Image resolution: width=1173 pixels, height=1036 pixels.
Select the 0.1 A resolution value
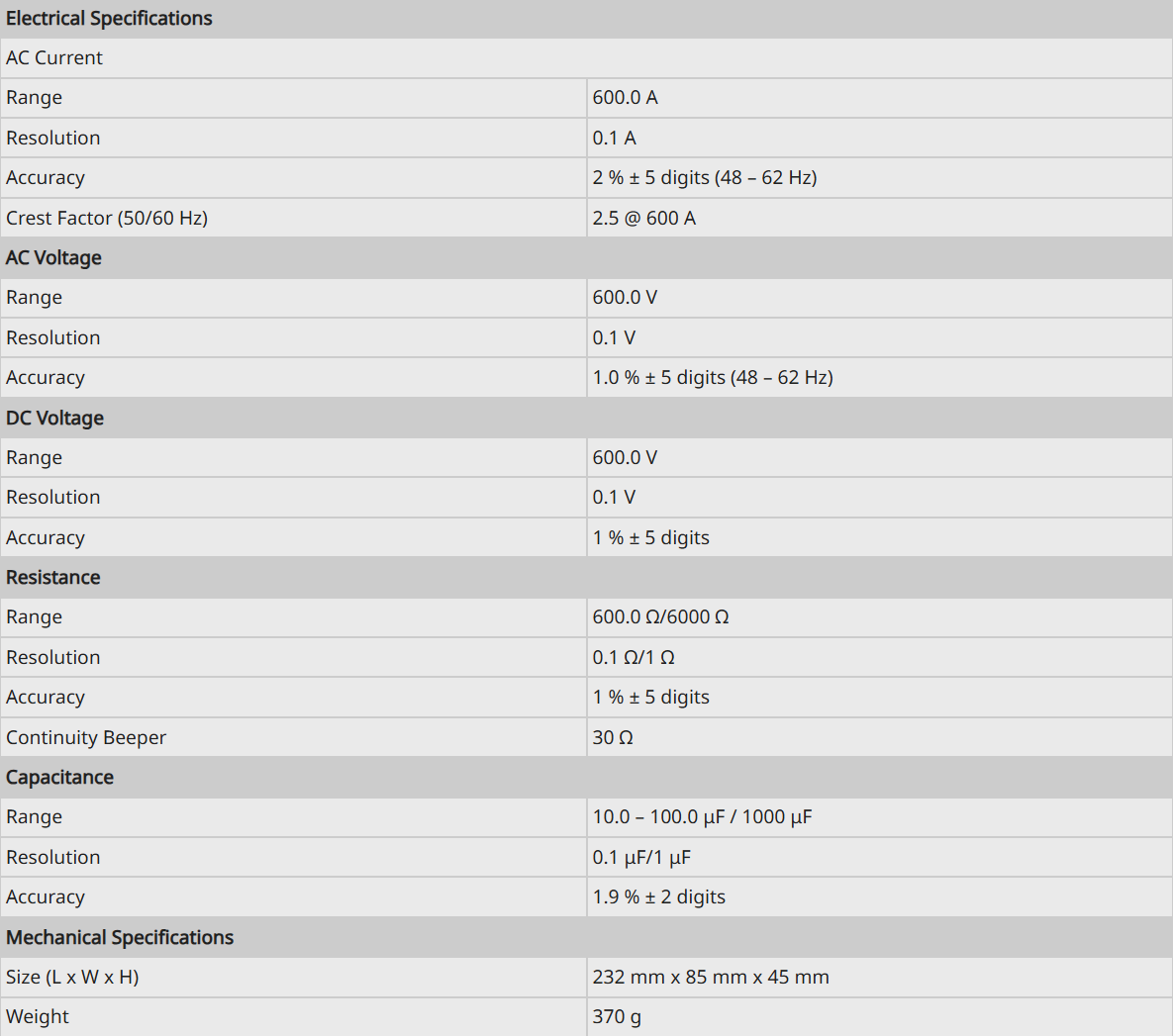tap(614, 138)
